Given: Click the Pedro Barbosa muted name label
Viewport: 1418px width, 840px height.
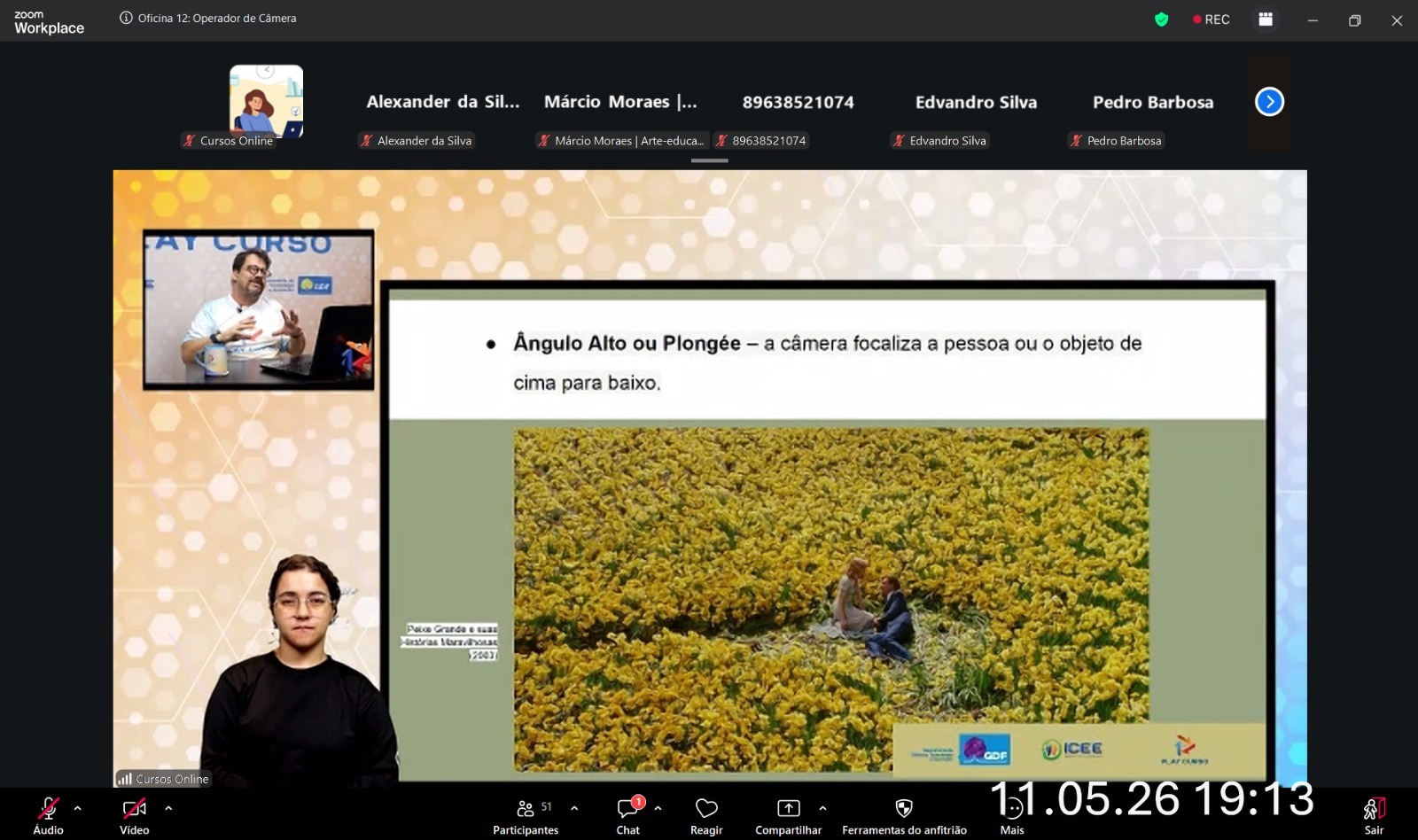Looking at the screenshot, I should click(x=1116, y=140).
